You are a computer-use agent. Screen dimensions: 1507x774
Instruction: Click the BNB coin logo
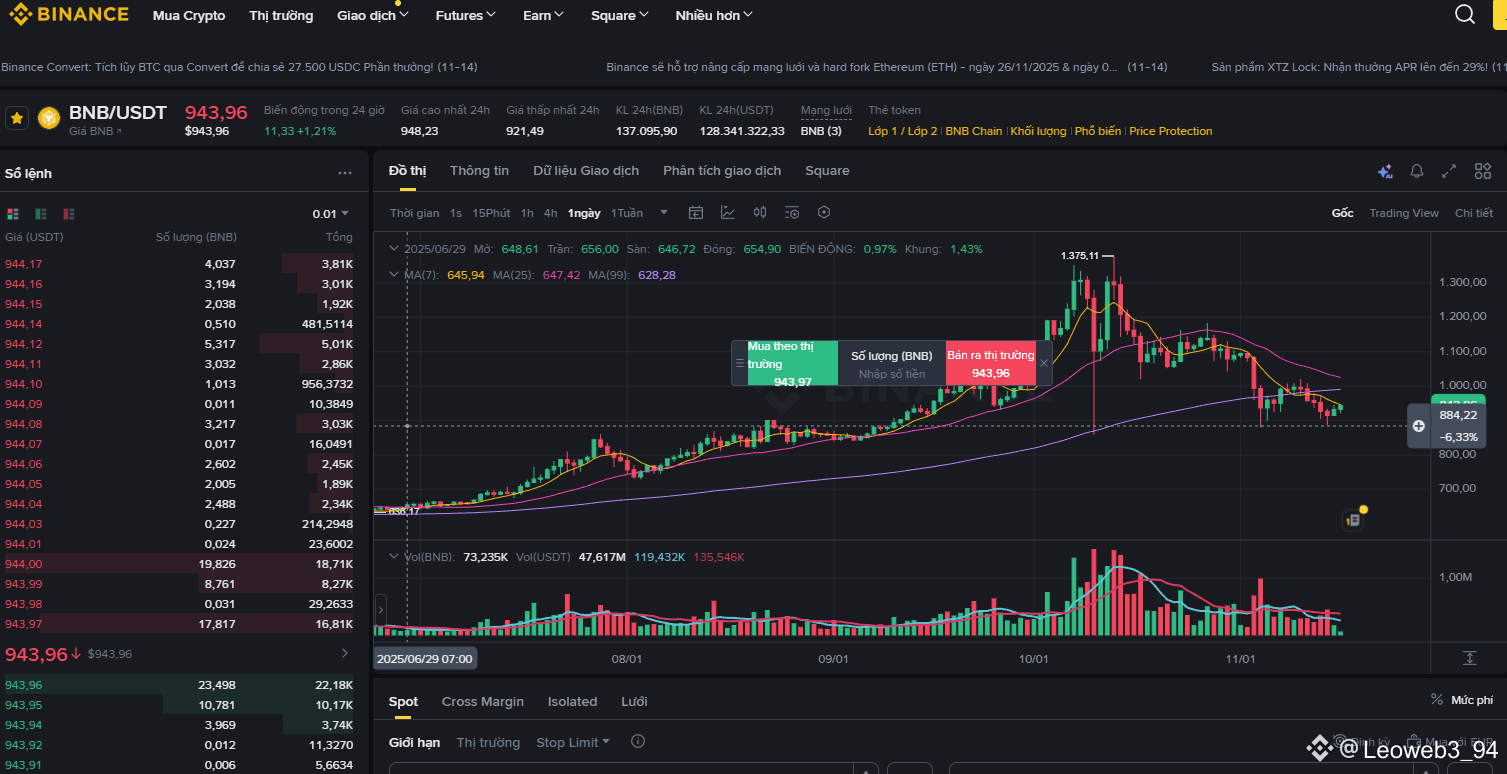[49, 118]
